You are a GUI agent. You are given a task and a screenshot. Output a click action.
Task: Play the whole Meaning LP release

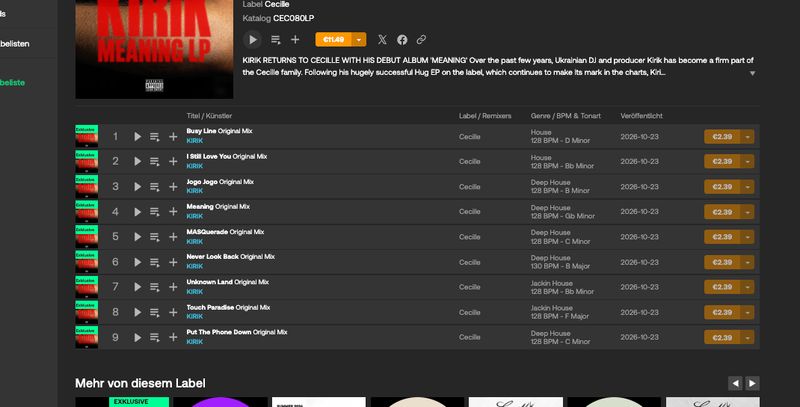[x=253, y=39]
